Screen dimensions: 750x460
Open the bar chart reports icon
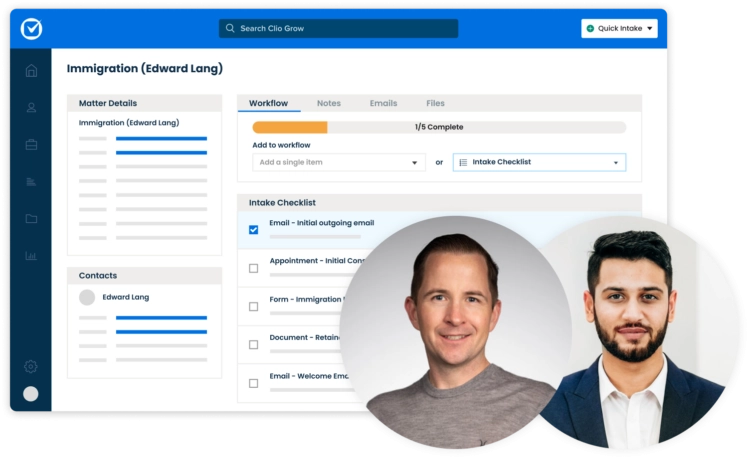tap(31, 256)
